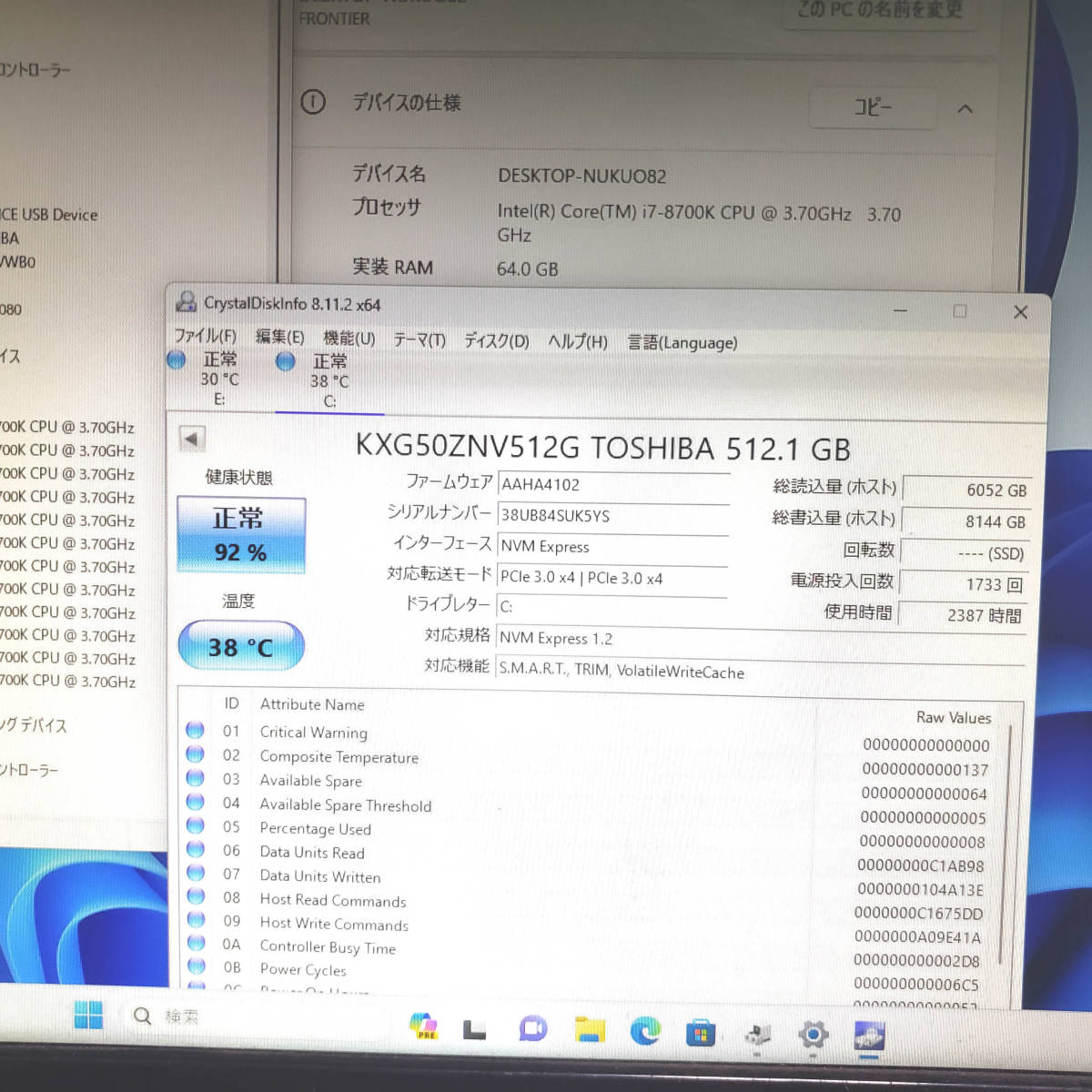This screenshot has height=1092, width=1092.
Task: Click the Available Spare Threshold status orb
Action: click(x=195, y=801)
